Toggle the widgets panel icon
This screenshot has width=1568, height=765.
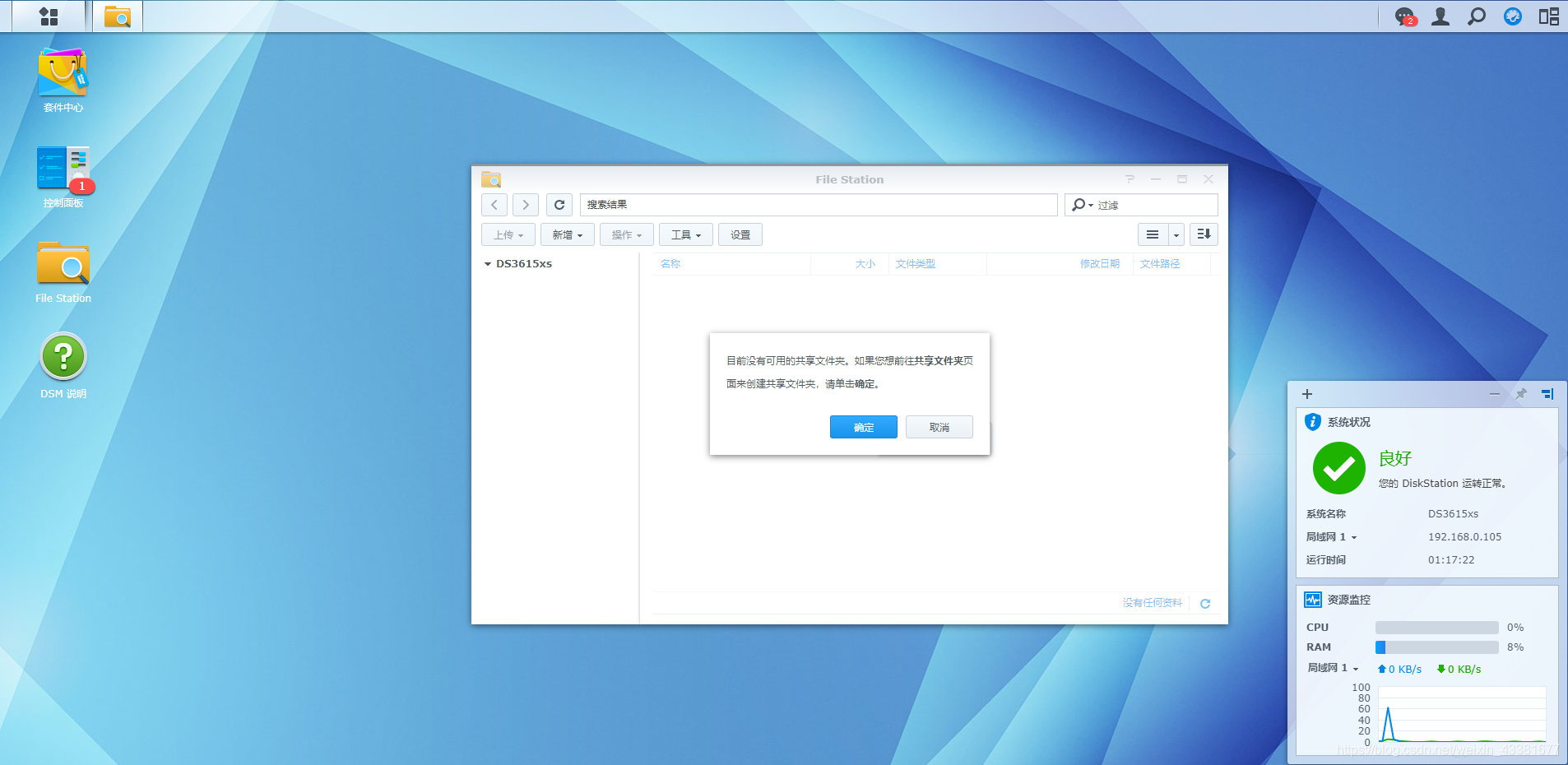(x=1548, y=16)
